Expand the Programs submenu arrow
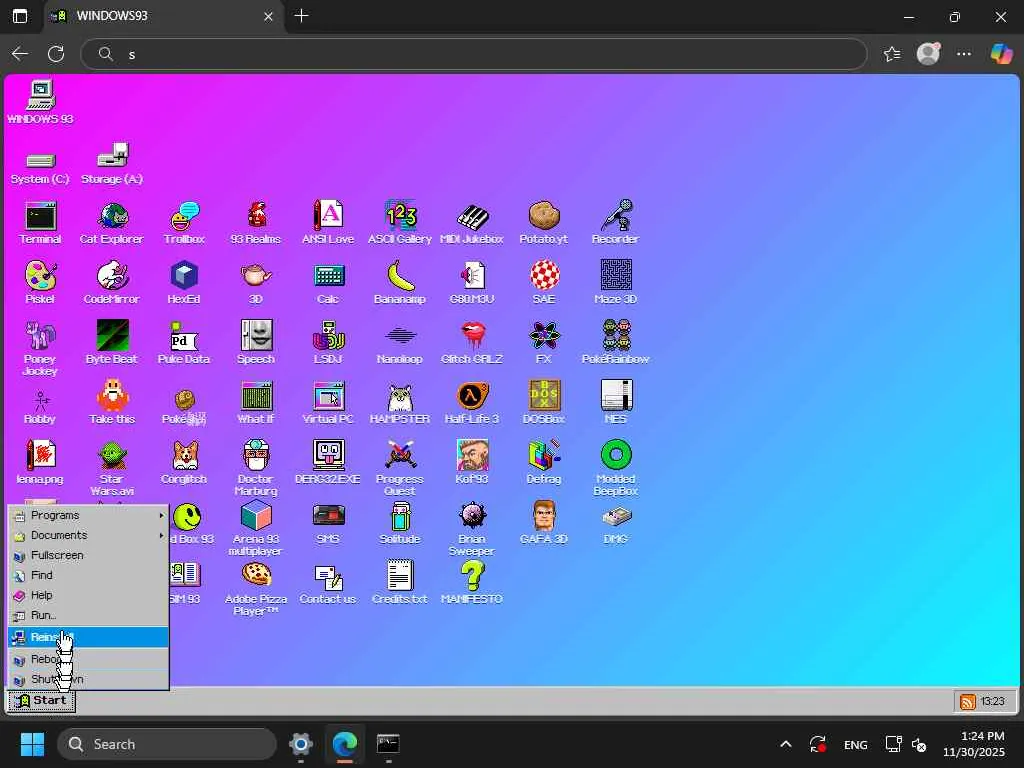Image resolution: width=1024 pixels, height=768 pixels. [161, 515]
